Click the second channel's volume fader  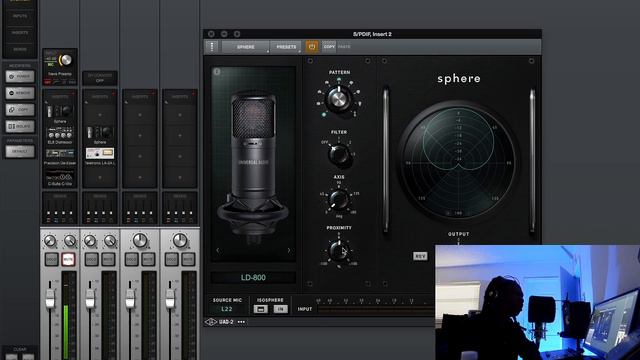point(90,299)
